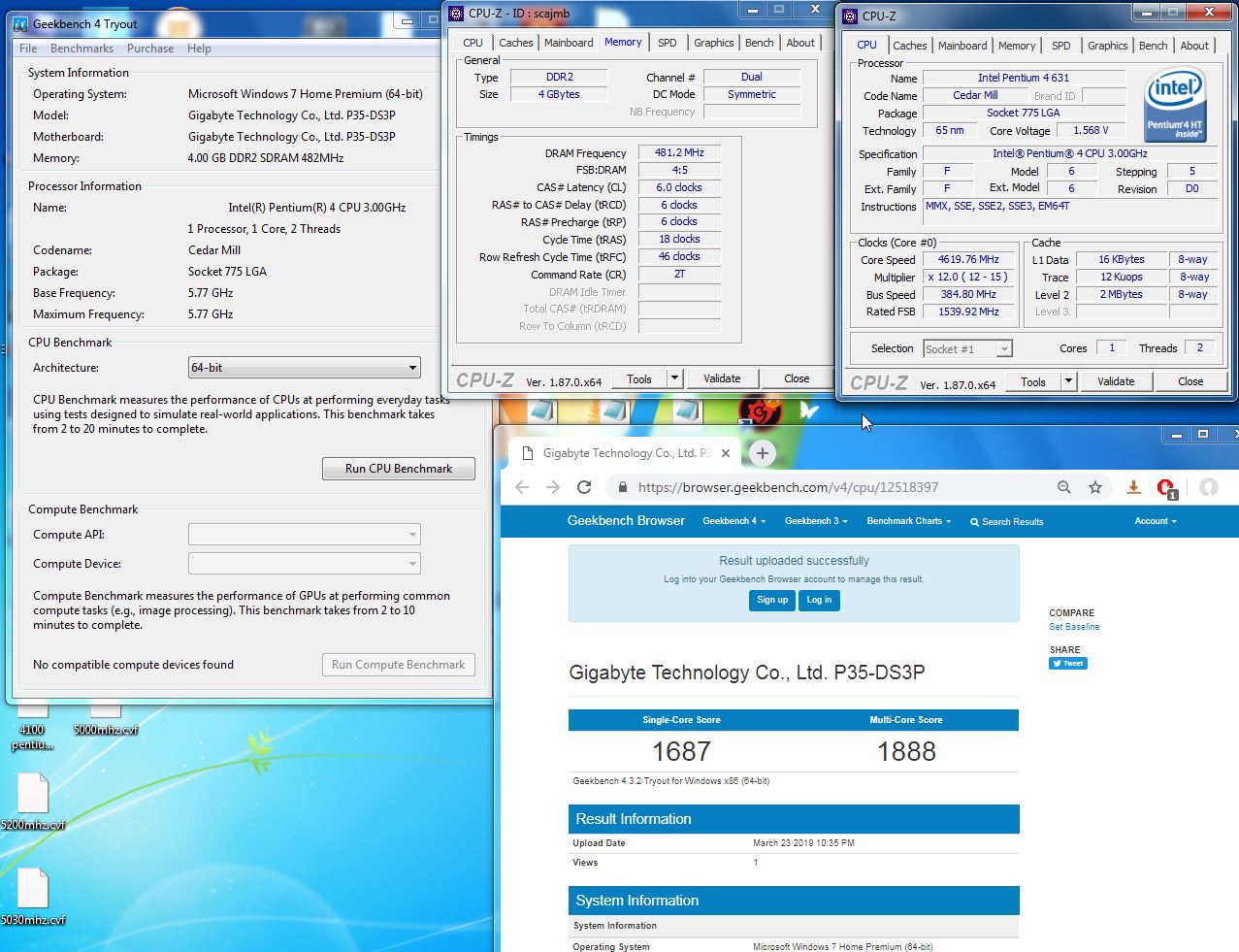Switch to SPD tab in CPU-Z scajmb window
This screenshot has width=1239, height=952.
(668, 43)
